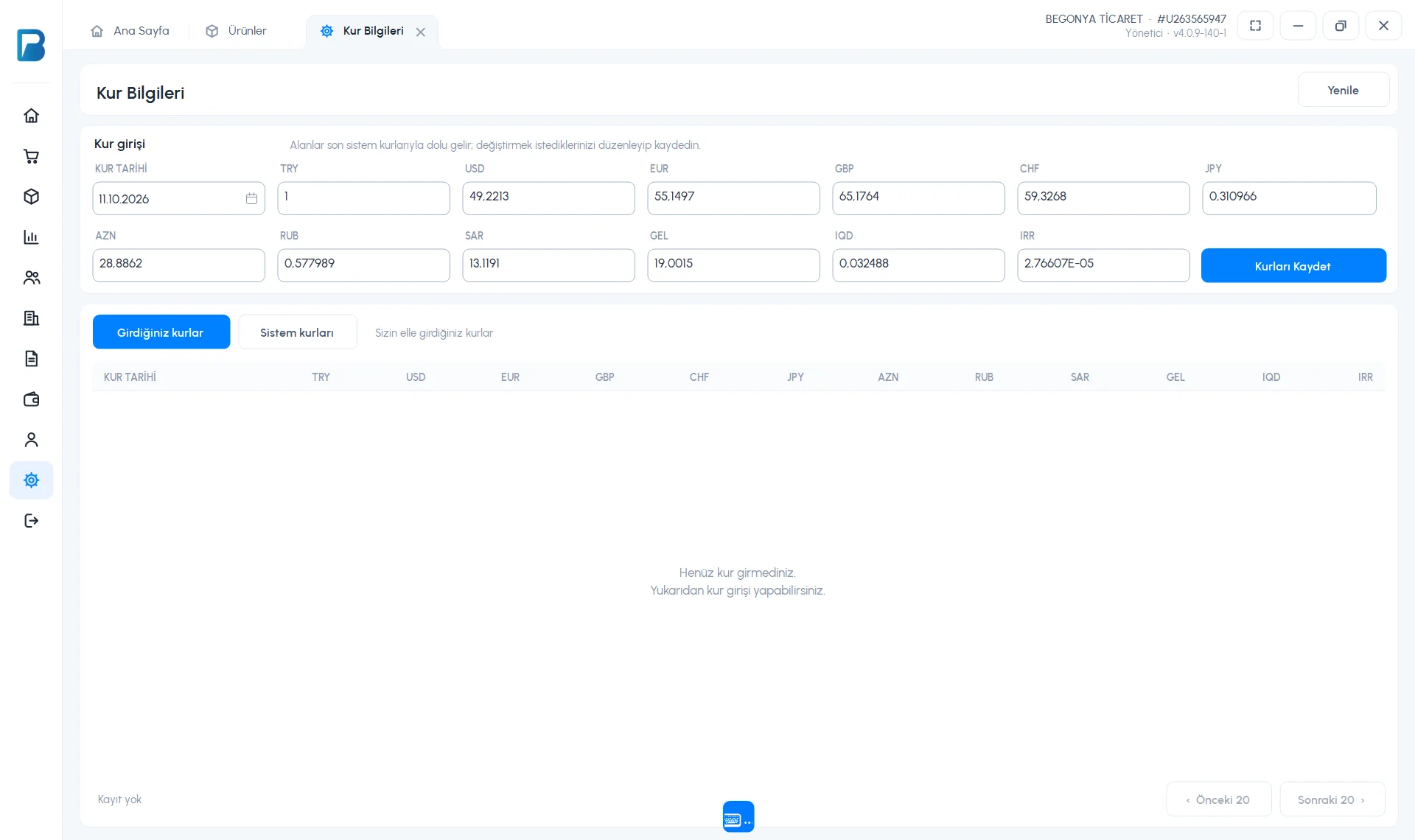
Task: Switch to the Ana Sayfa tab
Action: 130,31
